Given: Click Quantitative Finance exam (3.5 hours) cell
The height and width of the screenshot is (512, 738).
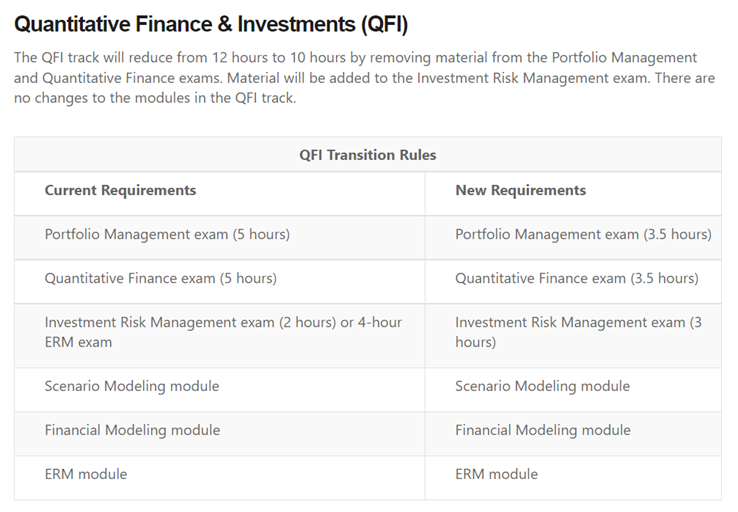Looking at the screenshot, I should point(577,278).
